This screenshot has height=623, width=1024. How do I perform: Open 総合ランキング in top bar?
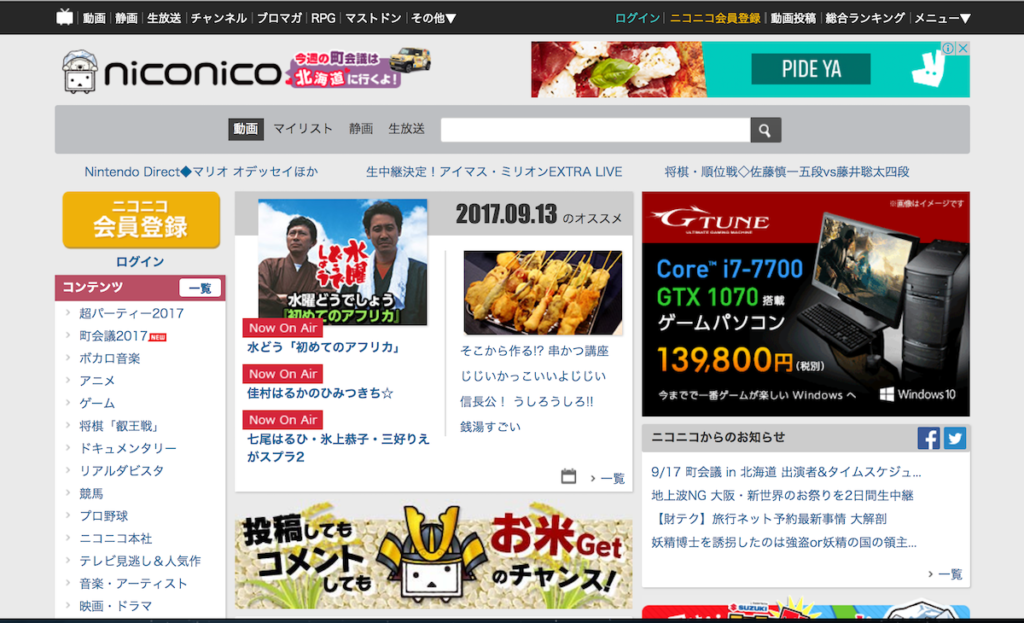[865, 18]
